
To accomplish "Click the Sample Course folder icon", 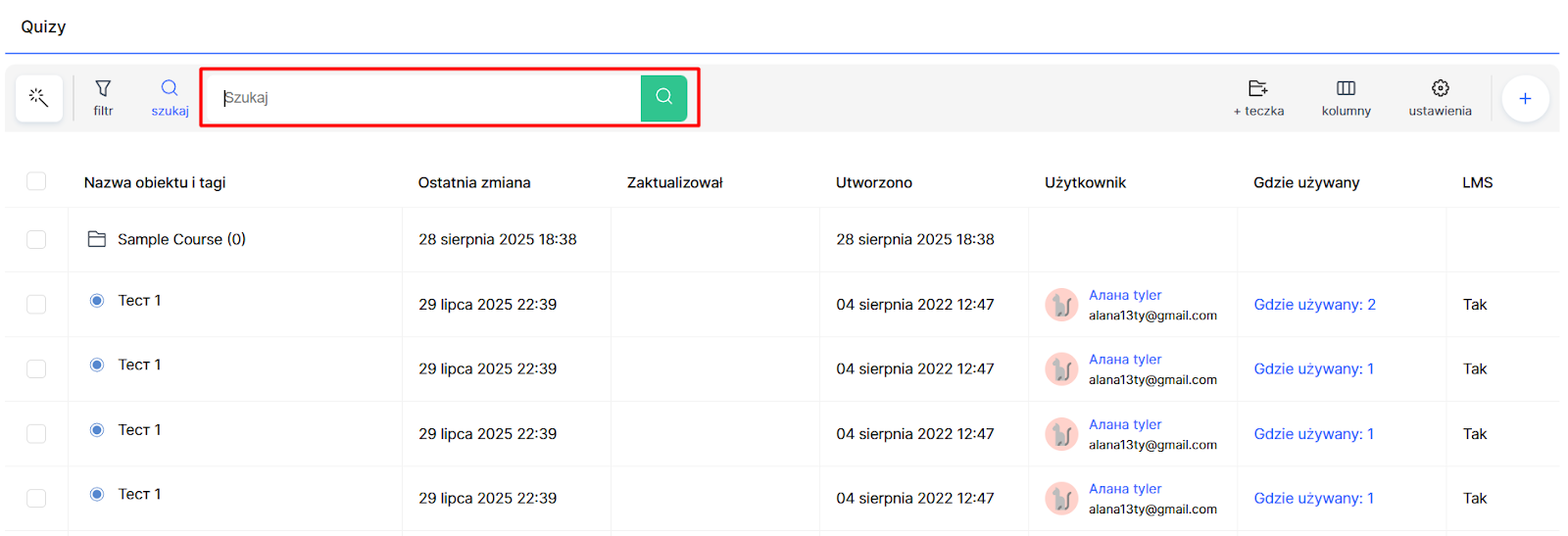I will coord(97,239).
